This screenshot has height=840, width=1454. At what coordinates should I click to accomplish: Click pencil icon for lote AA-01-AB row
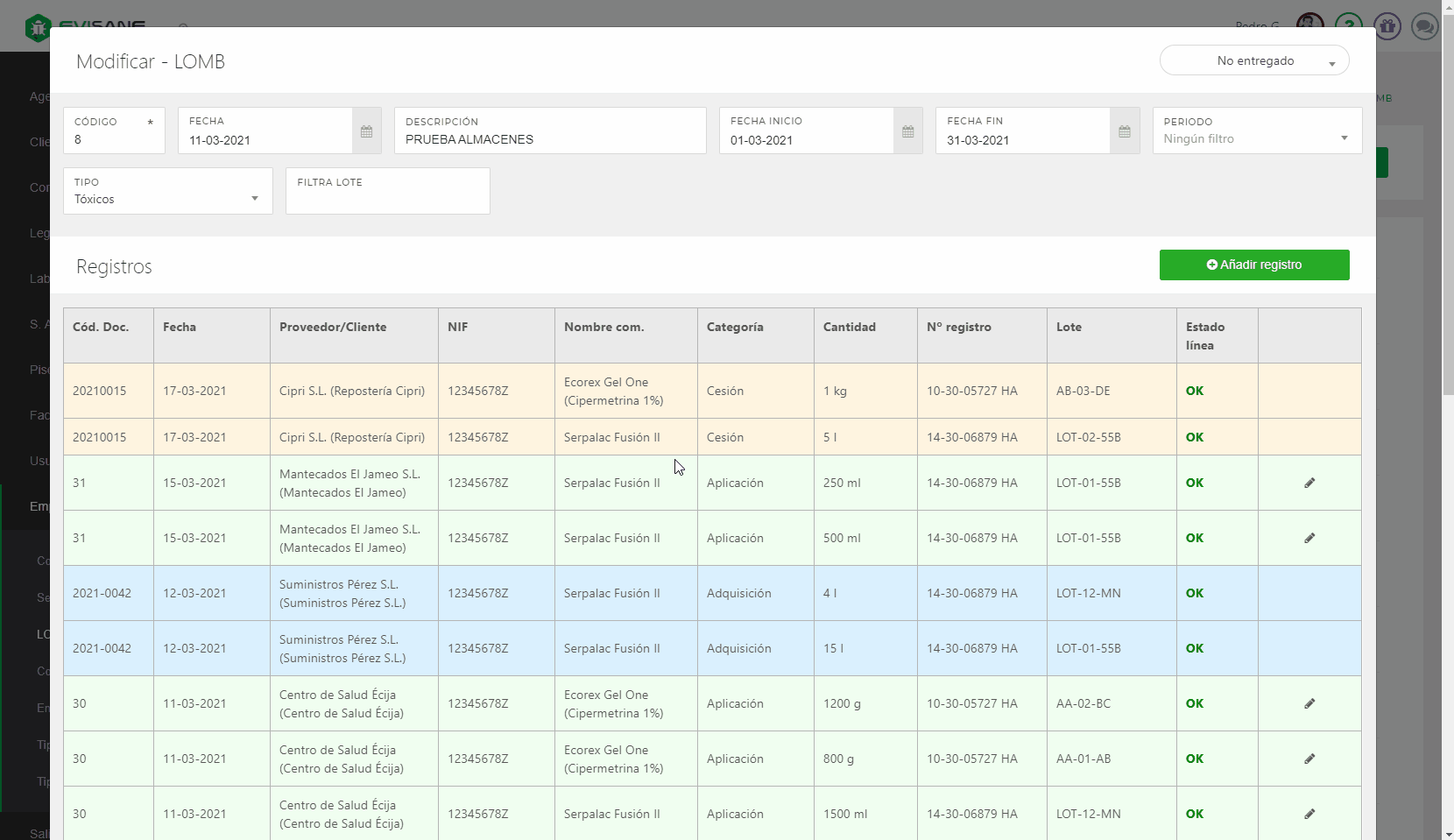pyautogui.click(x=1309, y=759)
